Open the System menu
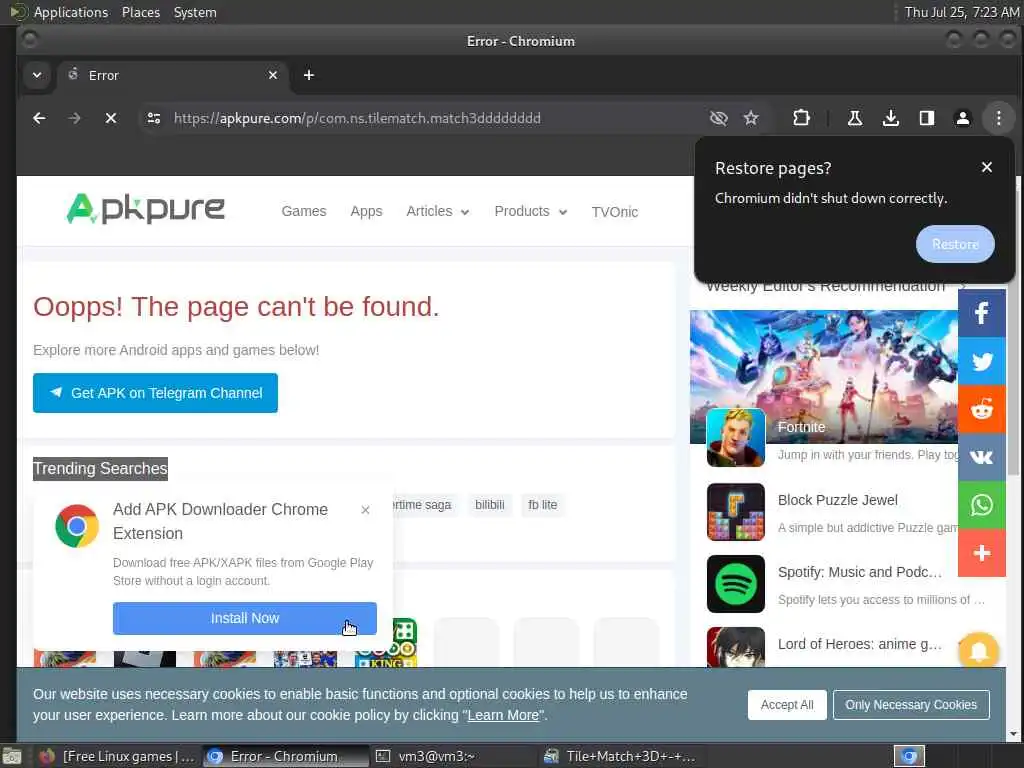The image size is (1024, 768). coord(195,12)
